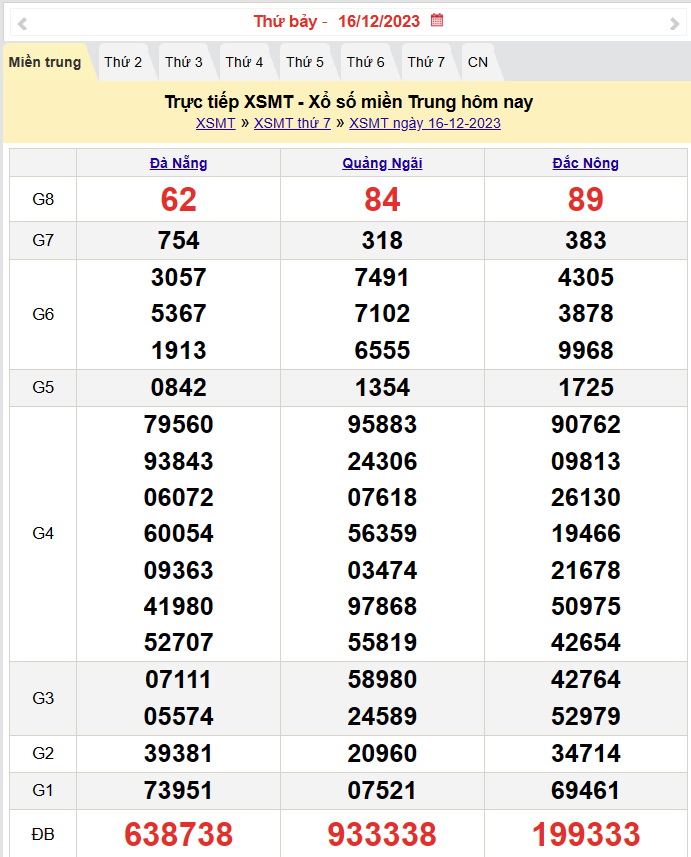Click the G4 result 60054
Image resolution: width=691 pixels, height=857 pixels.
point(178,533)
